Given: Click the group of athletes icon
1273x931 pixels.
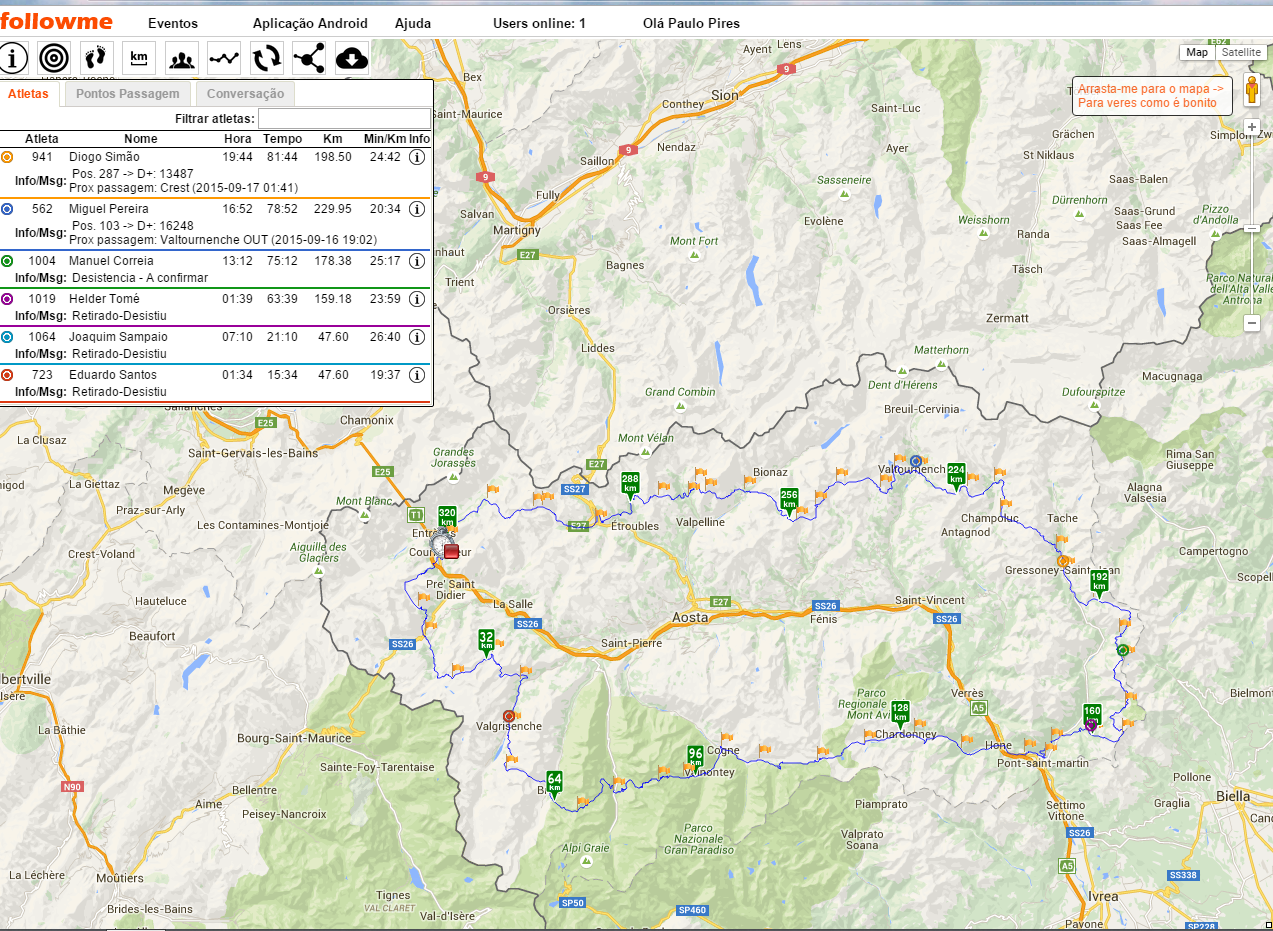Looking at the screenshot, I should click(182, 58).
